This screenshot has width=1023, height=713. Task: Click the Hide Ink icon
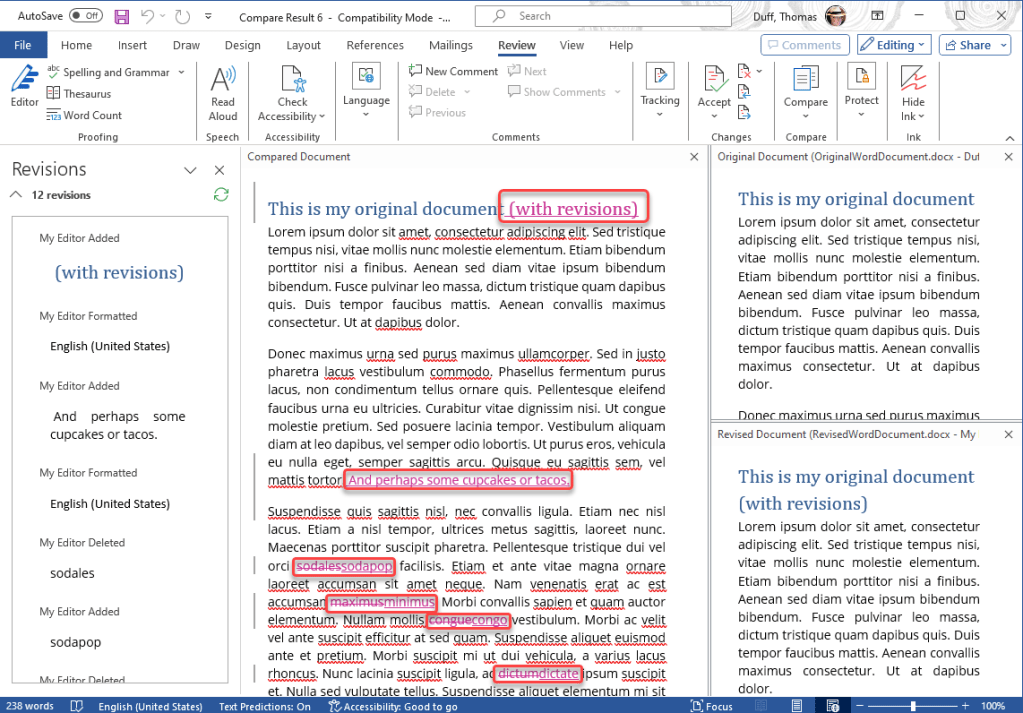pyautogui.click(x=912, y=92)
